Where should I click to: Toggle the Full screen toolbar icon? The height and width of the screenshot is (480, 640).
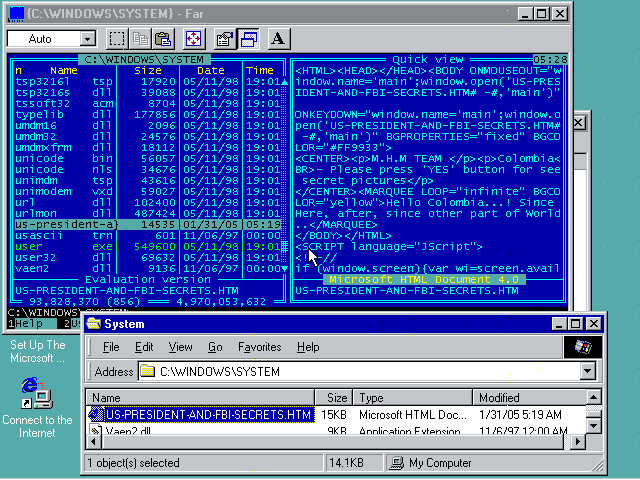coord(193,39)
